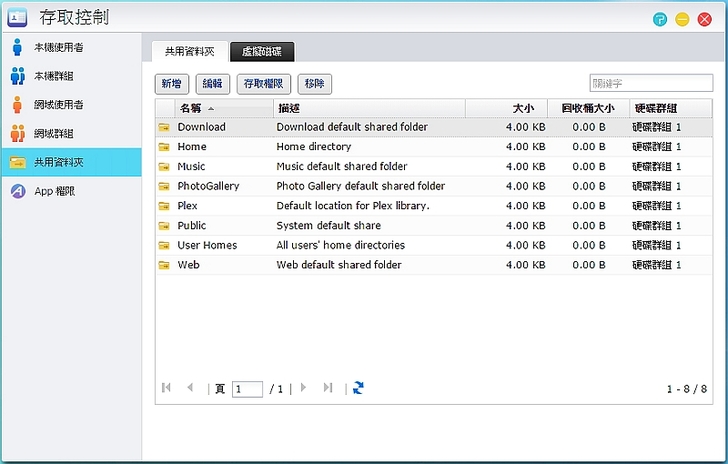
Task: Jump to last page arrow
Action: tap(328, 388)
